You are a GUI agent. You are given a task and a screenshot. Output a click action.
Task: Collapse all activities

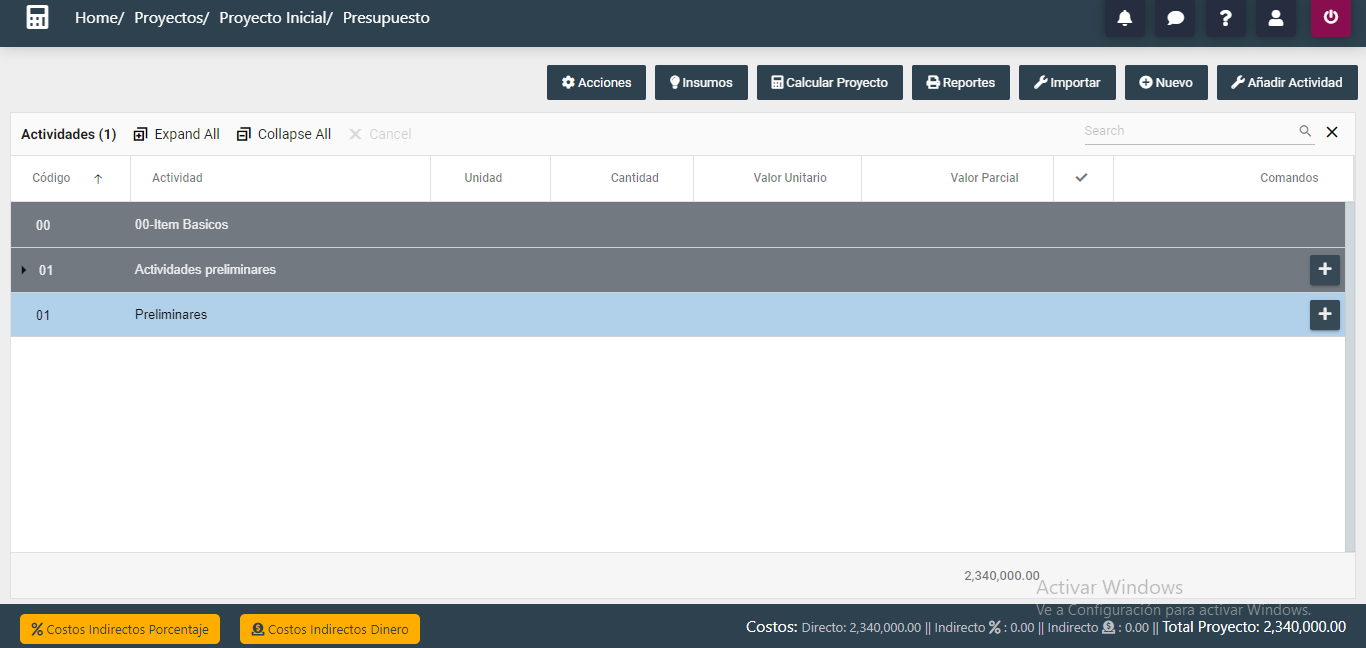(284, 134)
